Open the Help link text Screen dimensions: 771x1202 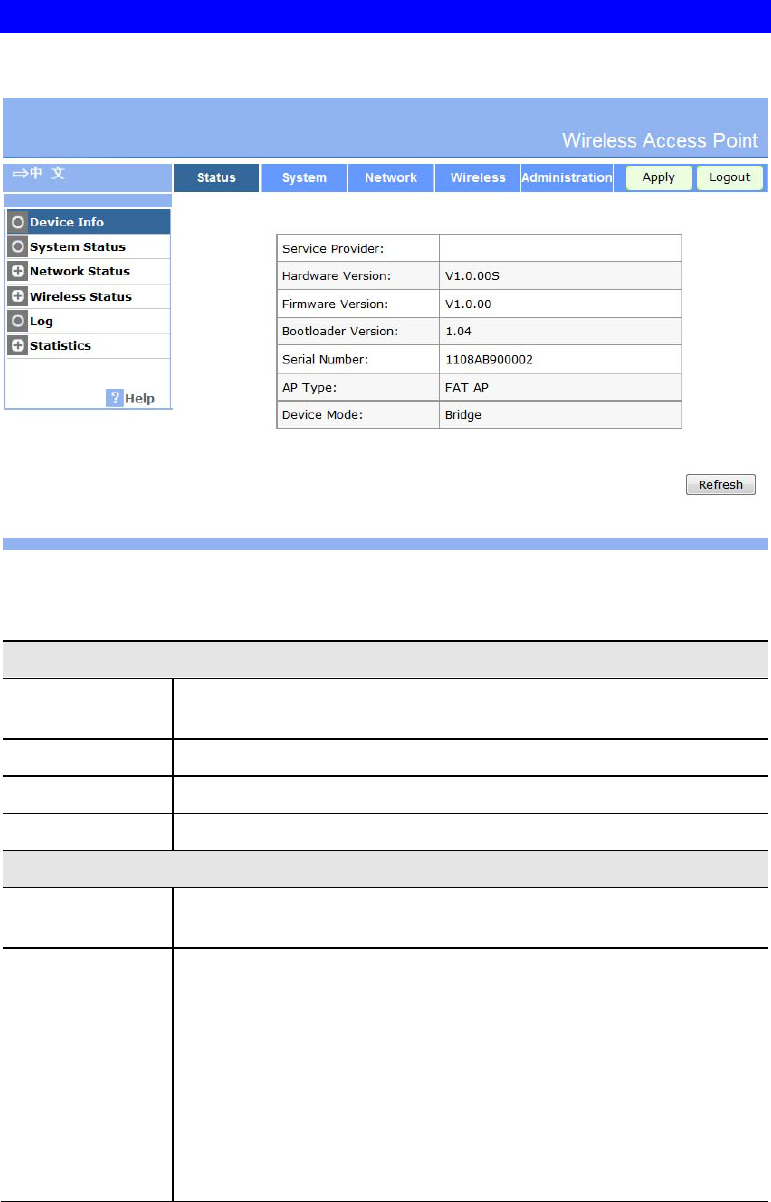point(140,398)
